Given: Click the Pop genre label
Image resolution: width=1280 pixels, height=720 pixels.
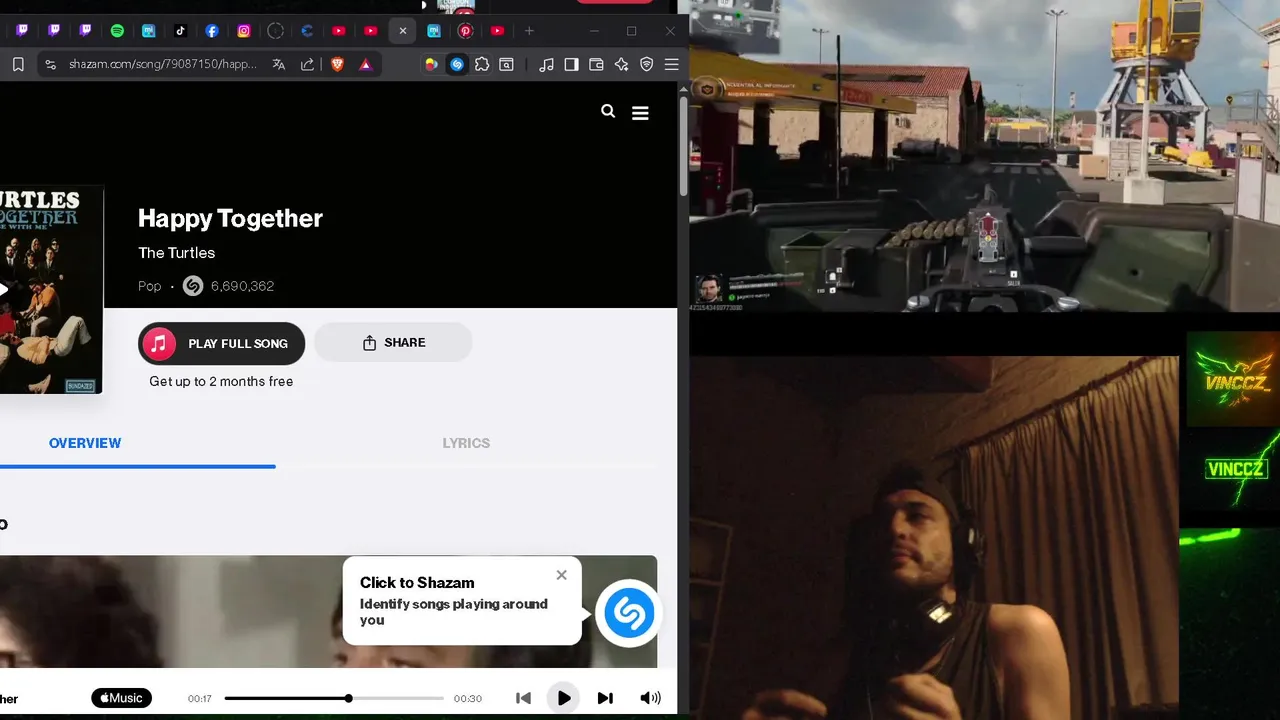Looking at the screenshot, I should 149,286.
